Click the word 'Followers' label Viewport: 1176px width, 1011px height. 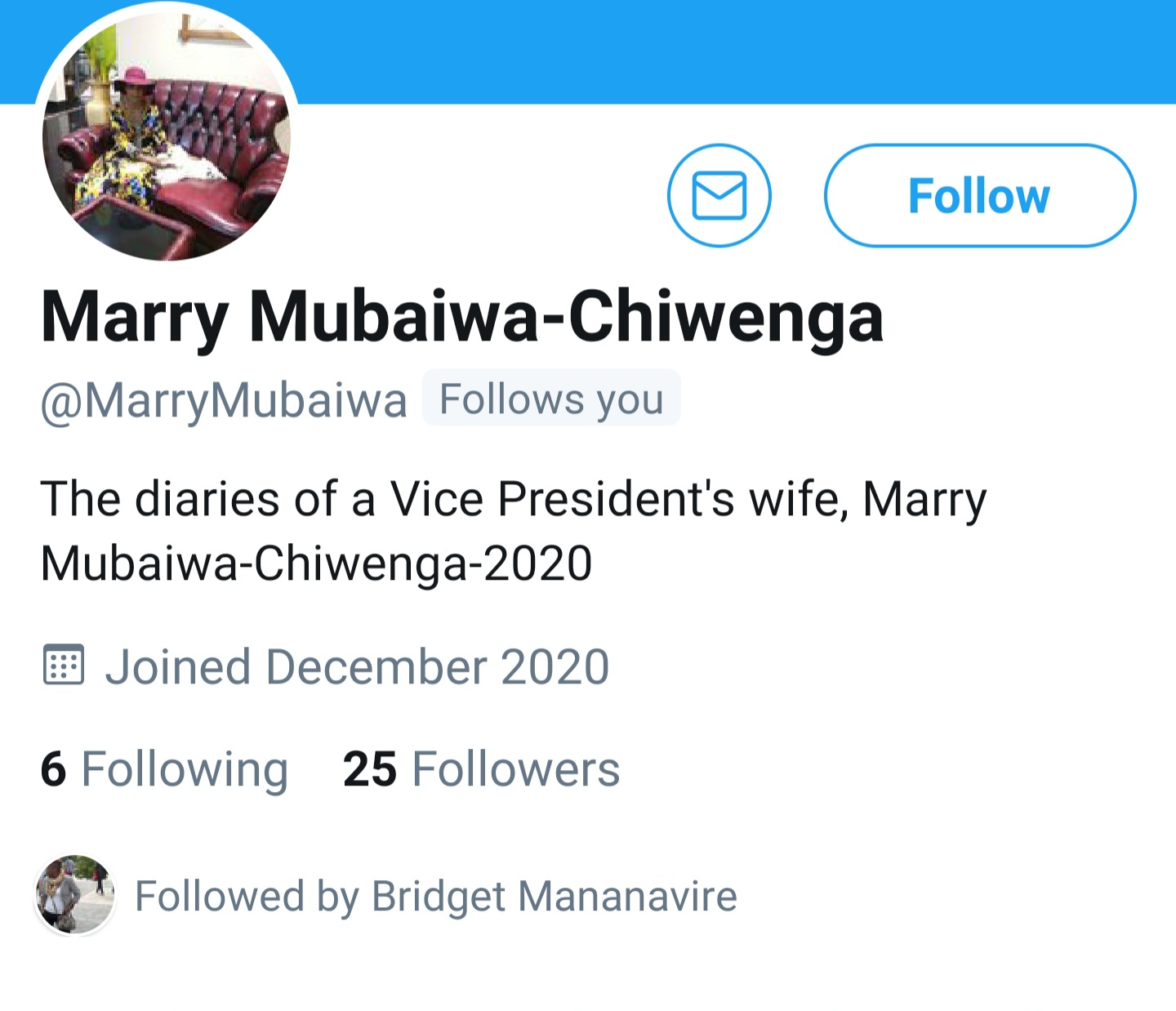coord(516,769)
